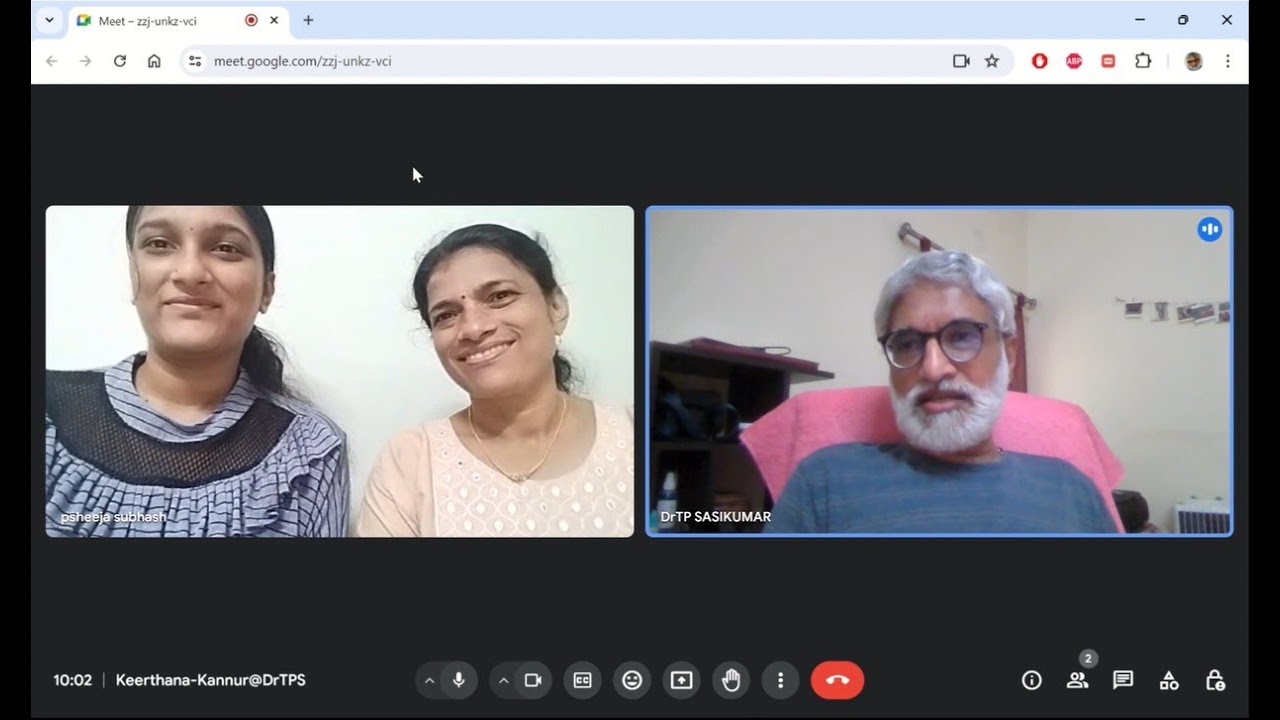This screenshot has width=1280, height=720.
Task: Click the tab recording indicator dot
Action: pyautogui.click(x=251, y=20)
